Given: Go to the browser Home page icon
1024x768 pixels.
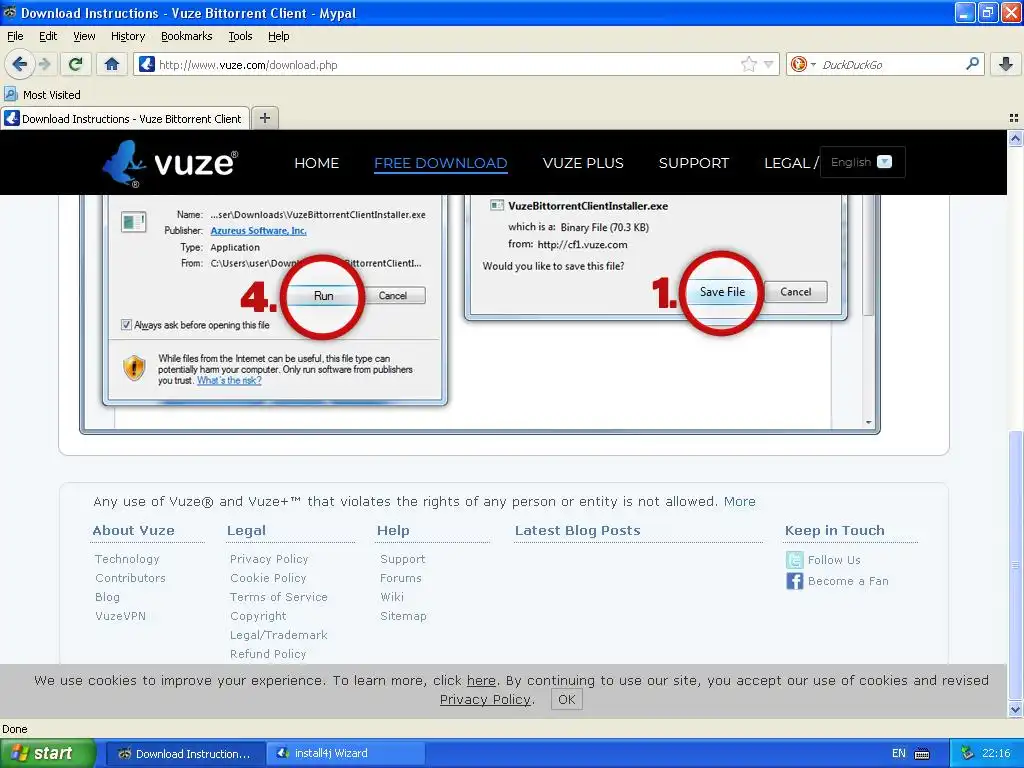Looking at the screenshot, I should (x=112, y=64).
